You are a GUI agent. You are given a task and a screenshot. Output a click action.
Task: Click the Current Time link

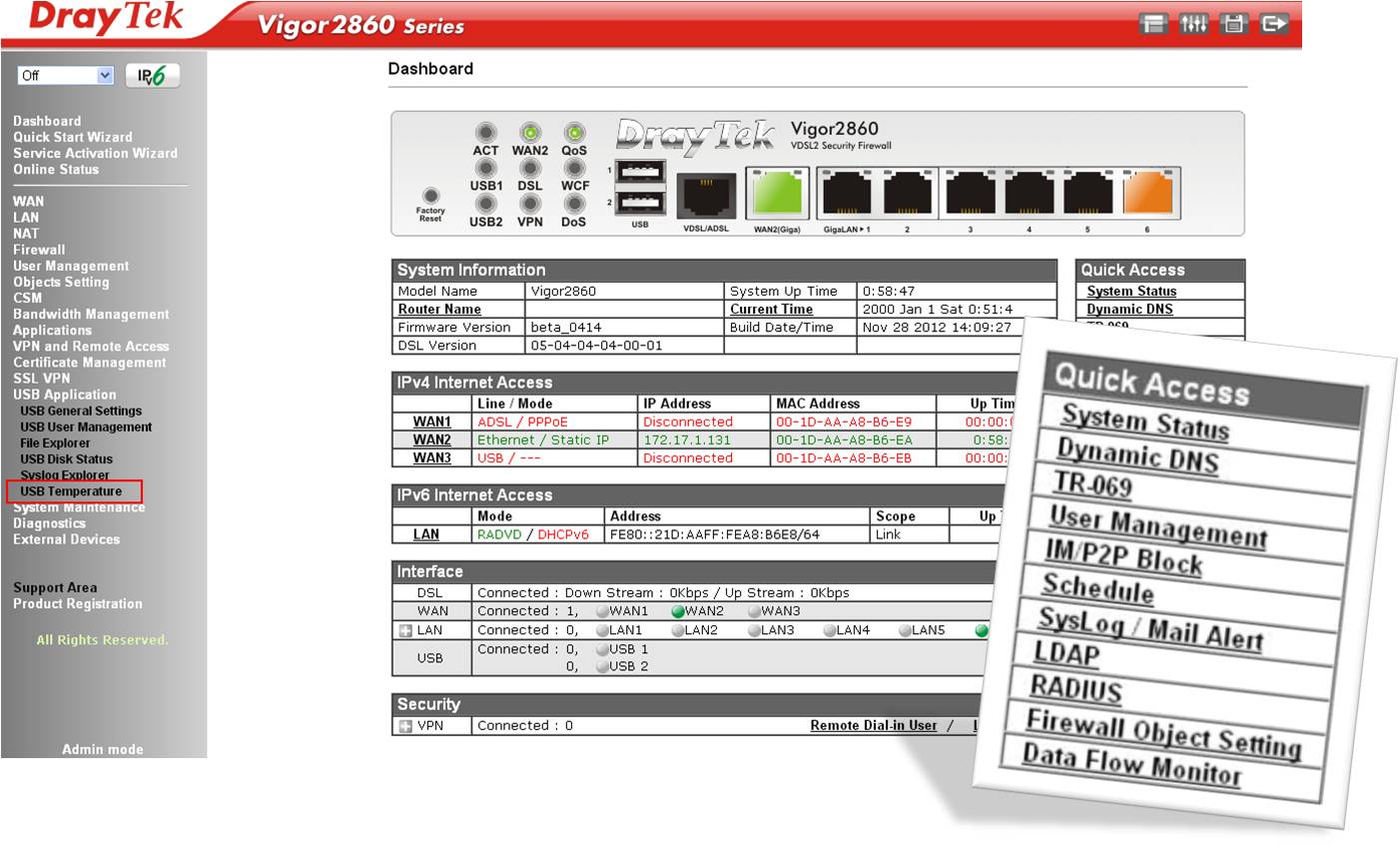771,310
